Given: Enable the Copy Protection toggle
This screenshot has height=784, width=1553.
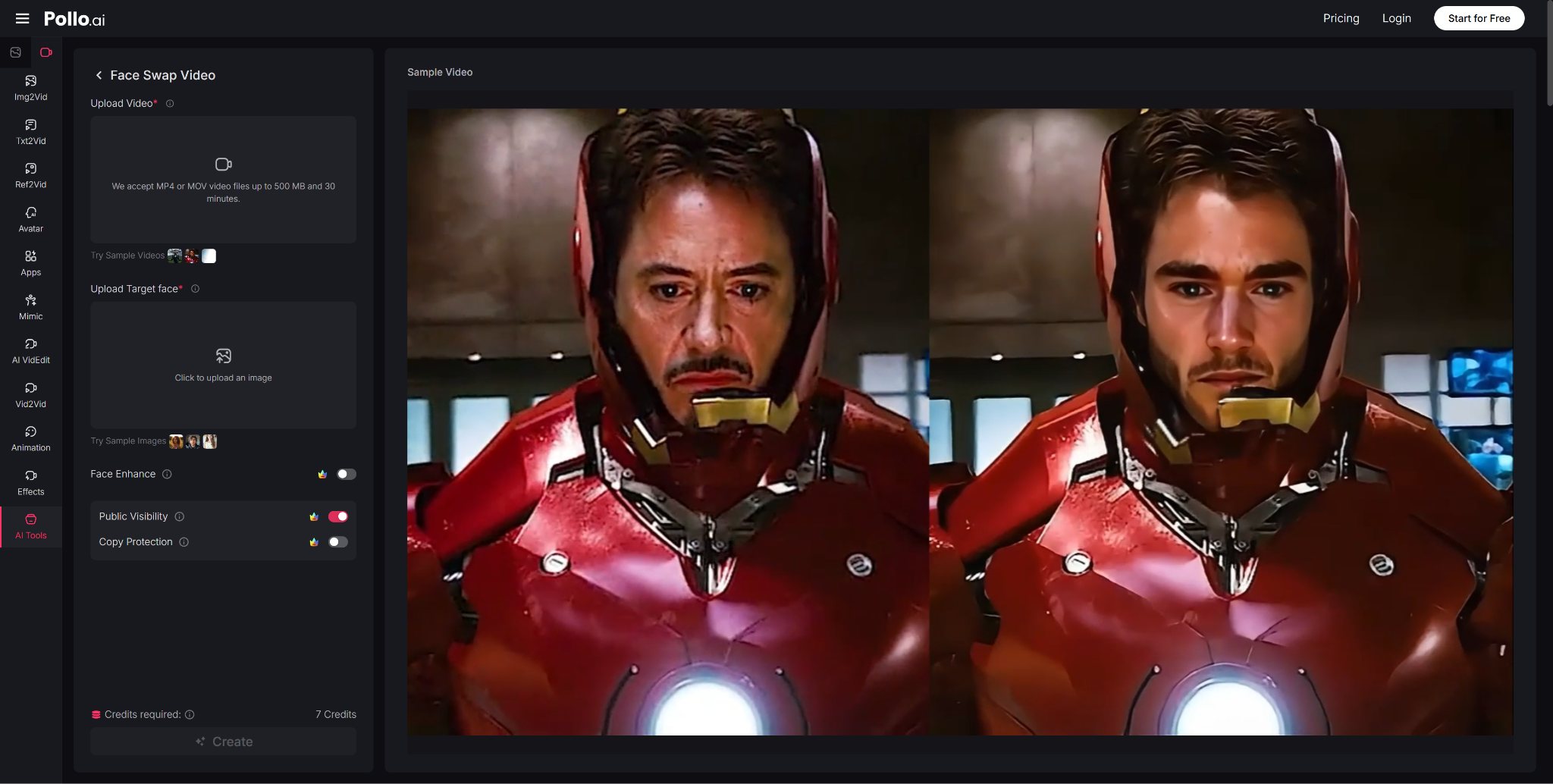Looking at the screenshot, I should coord(338,542).
